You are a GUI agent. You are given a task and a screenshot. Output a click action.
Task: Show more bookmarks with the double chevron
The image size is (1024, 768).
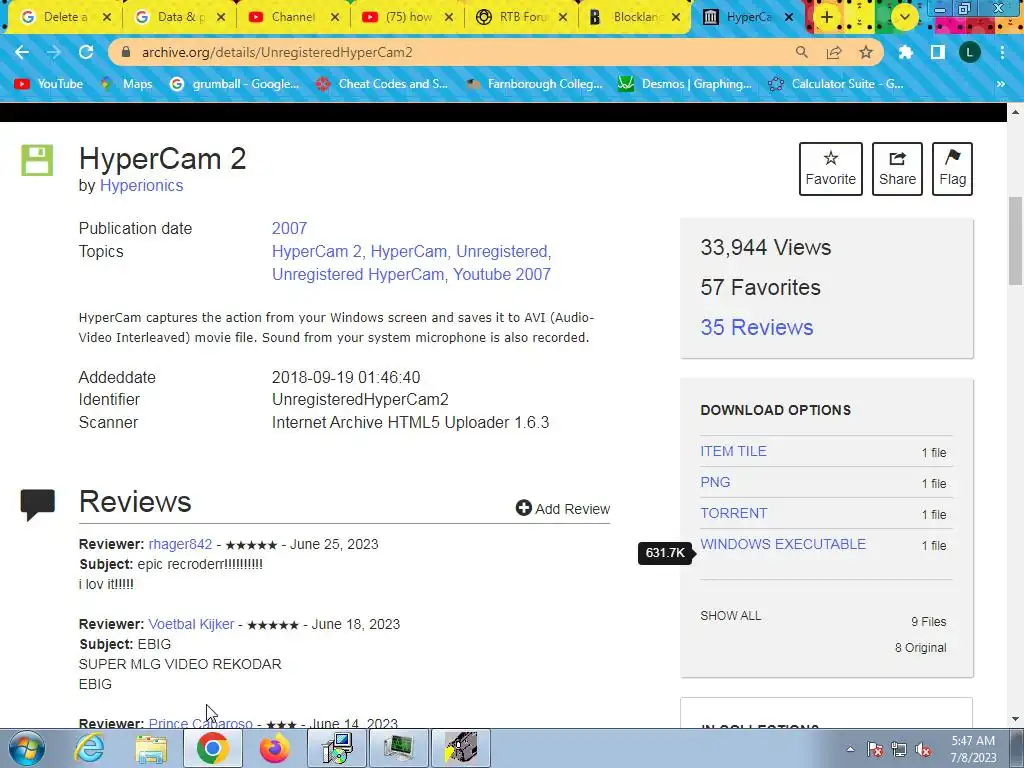[1000, 84]
